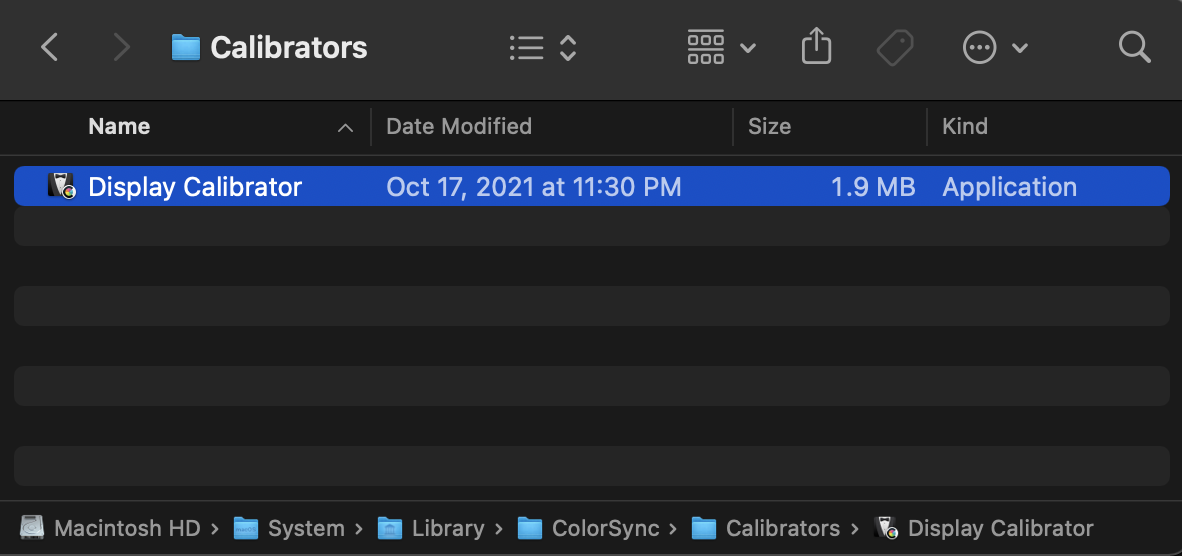Sort by the Date Modified column
The image size is (1182, 556).
coord(459,127)
